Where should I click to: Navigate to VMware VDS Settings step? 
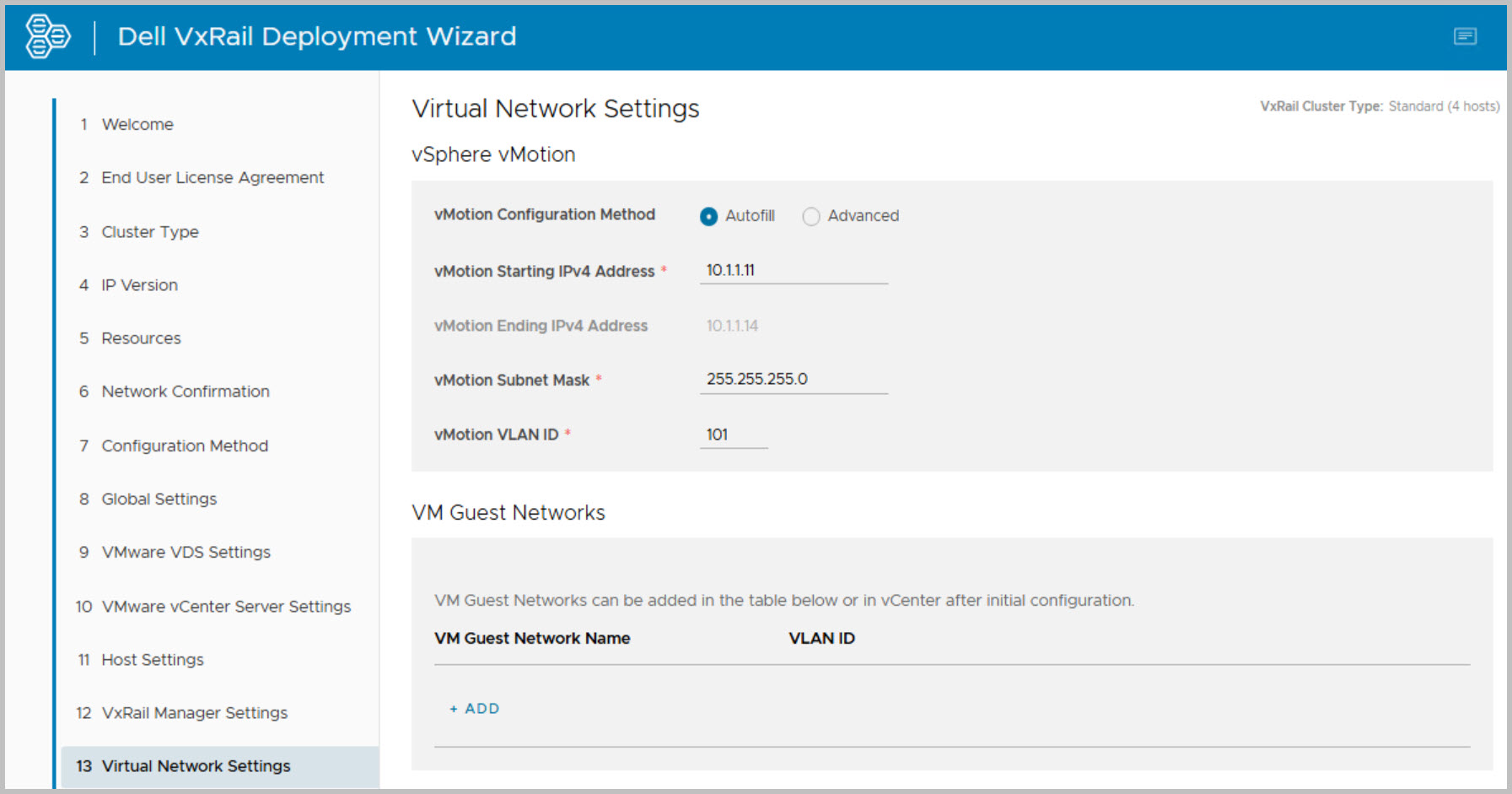[x=186, y=553]
